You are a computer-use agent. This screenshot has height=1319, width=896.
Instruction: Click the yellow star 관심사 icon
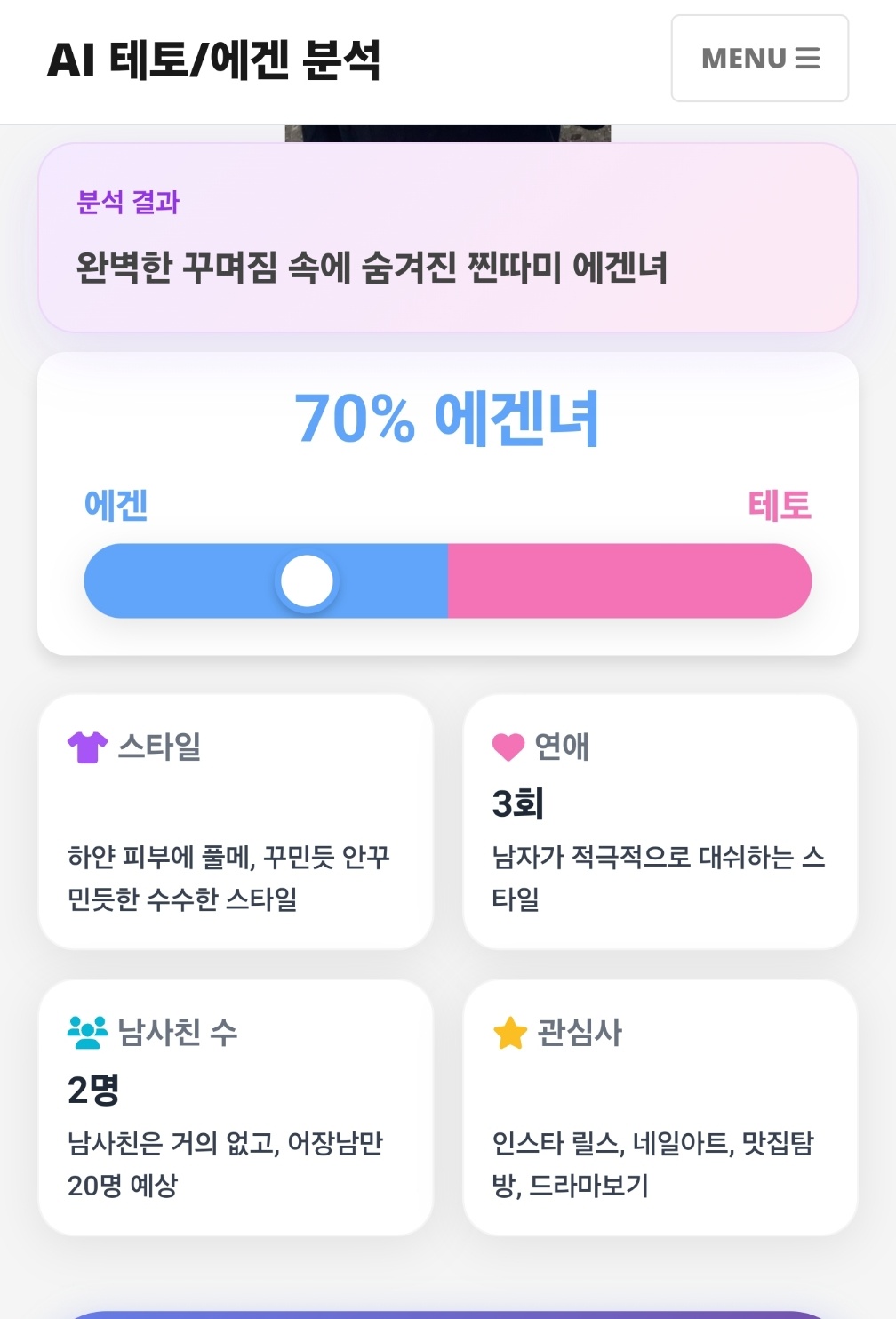(510, 1033)
